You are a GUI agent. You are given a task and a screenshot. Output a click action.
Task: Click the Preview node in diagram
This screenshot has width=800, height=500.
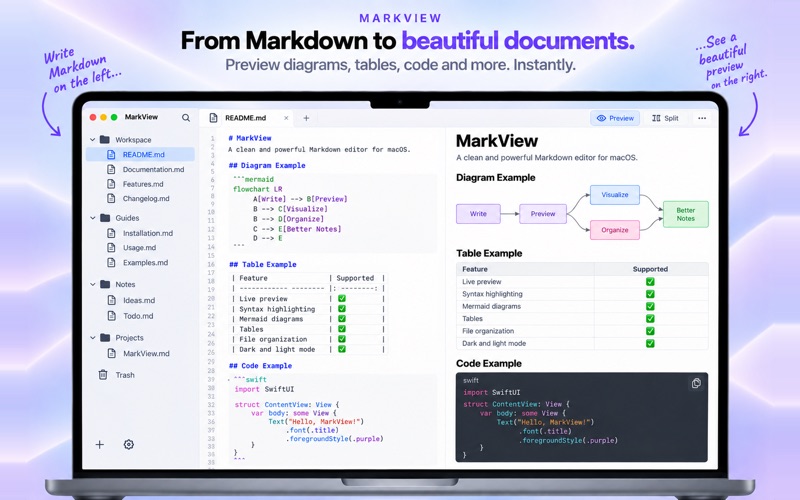(x=543, y=214)
